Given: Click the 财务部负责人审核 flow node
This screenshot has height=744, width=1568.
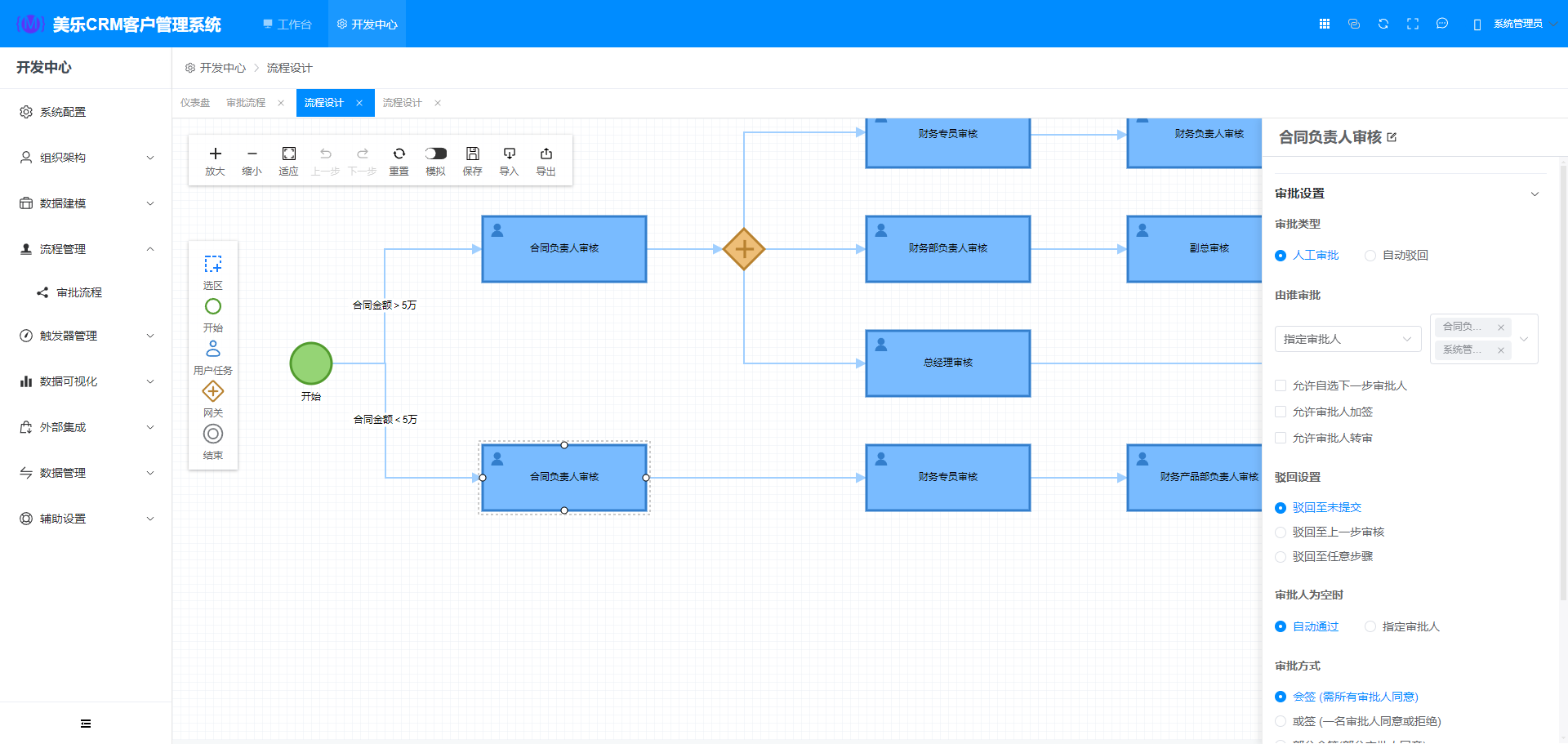Looking at the screenshot, I should [x=947, y=249].
